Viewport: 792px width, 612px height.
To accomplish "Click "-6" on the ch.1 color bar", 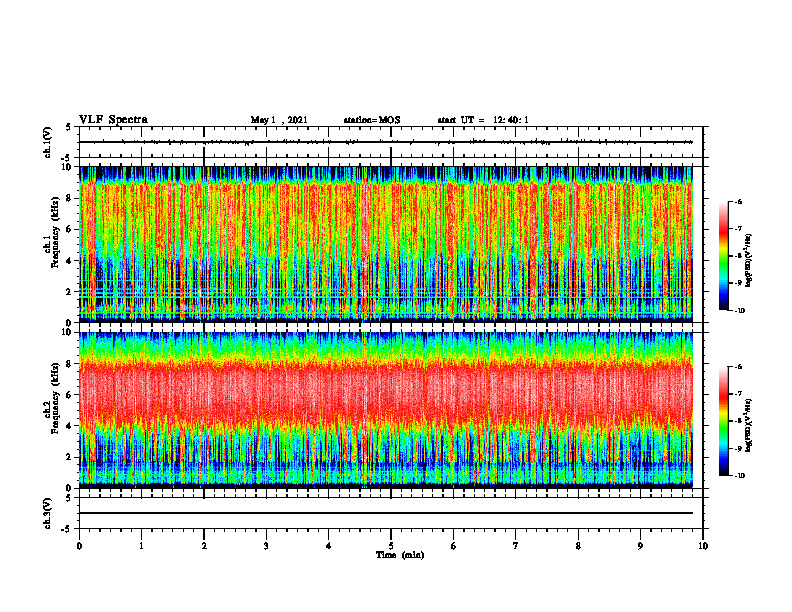I will (738, 202).
